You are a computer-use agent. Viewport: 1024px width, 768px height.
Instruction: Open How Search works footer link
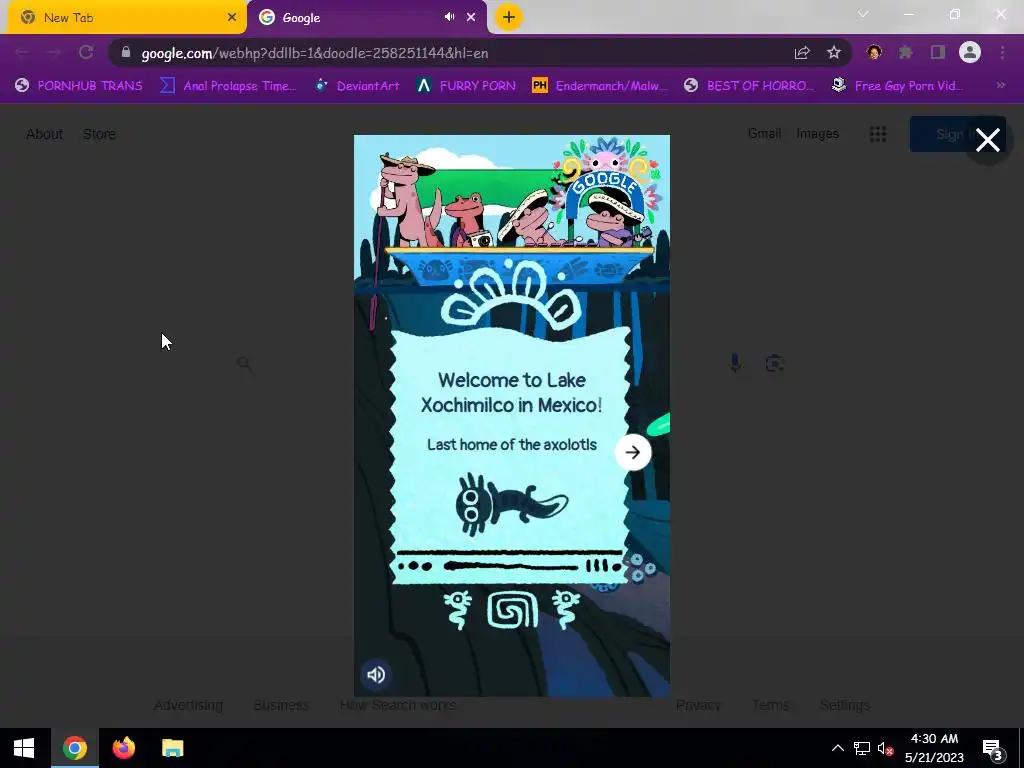pyautogui.click(x=398, y=705)
